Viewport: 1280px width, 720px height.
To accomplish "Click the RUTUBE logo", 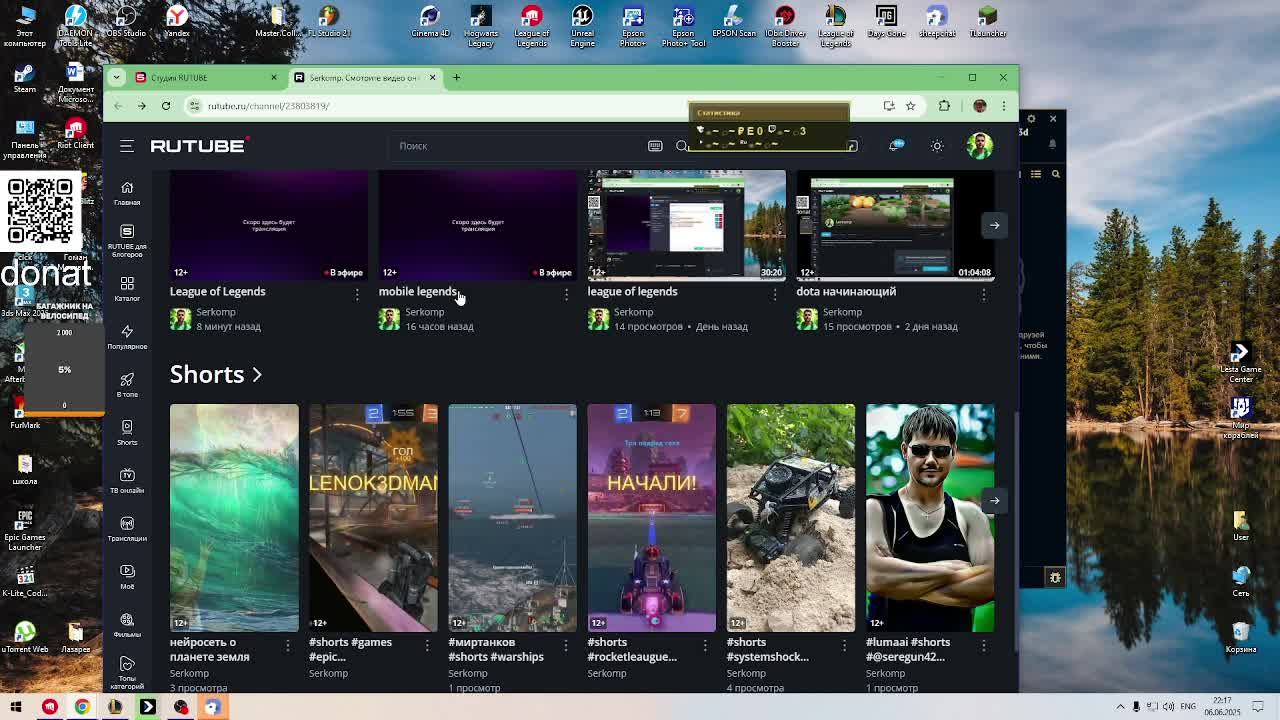I will 199,146.
